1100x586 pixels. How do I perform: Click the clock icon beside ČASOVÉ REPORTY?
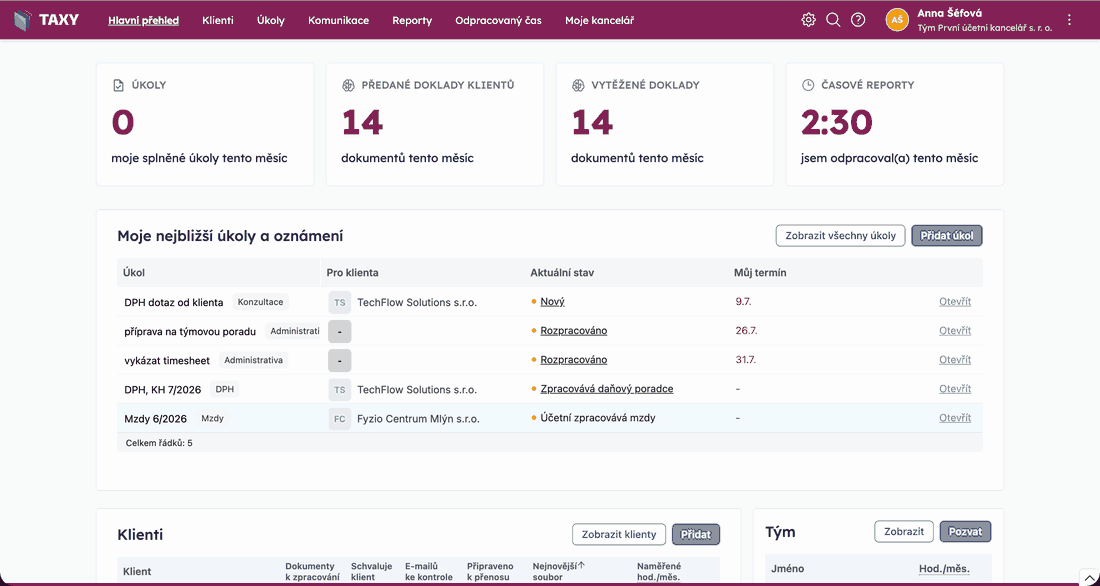(807, 85)
